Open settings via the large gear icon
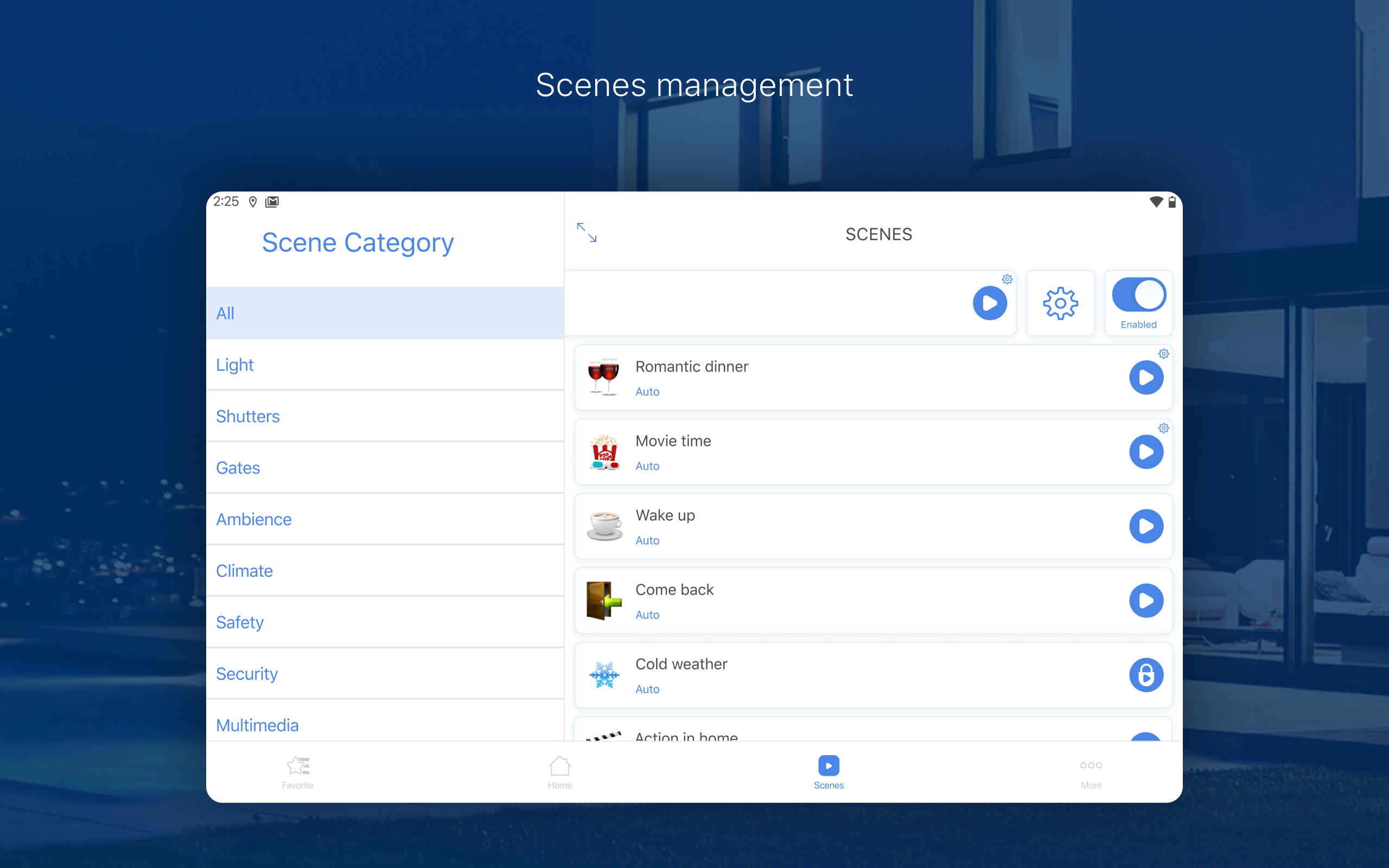This screenshot has height=868, width=1389. [1060, 303]
